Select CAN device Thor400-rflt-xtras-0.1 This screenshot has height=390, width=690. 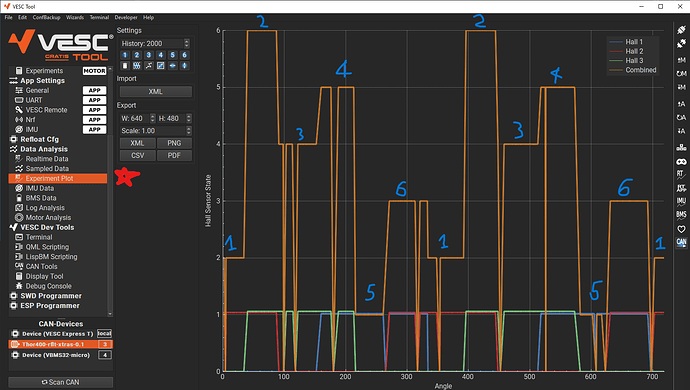(61, 344)
